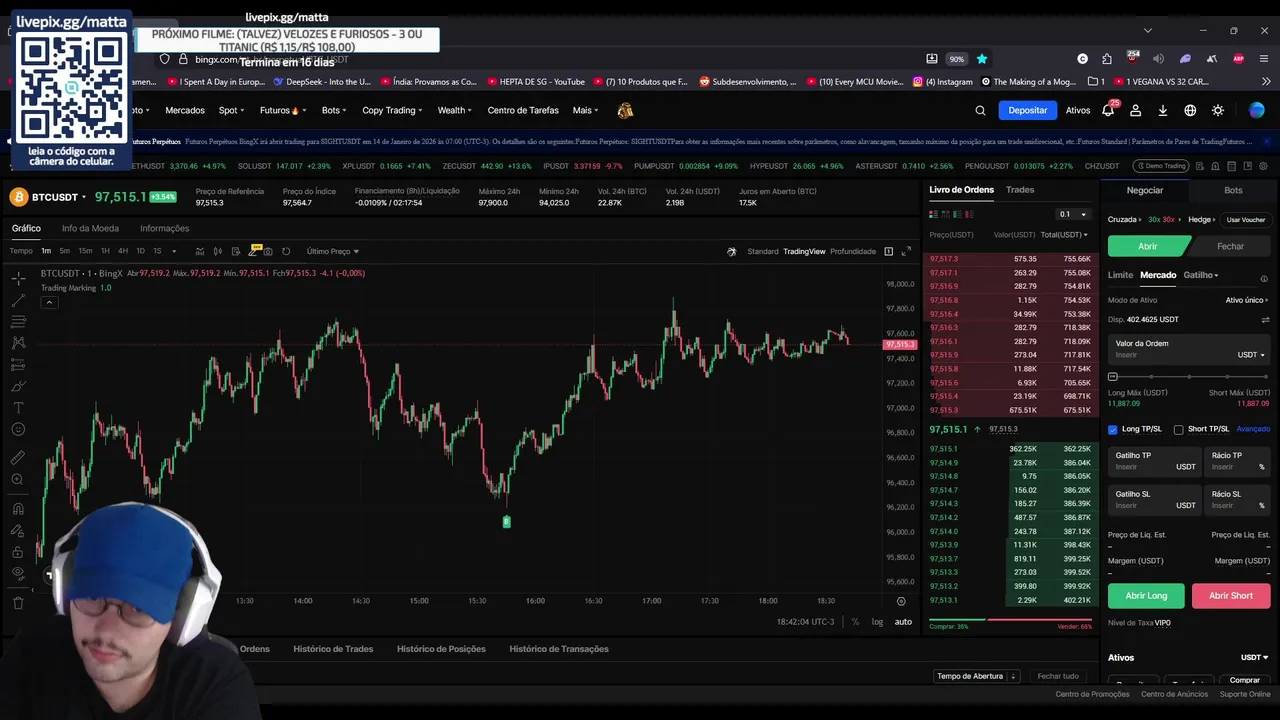Click the Gatilho SL input field
This screenshot has width=1280, height=720.
point(1155,500)
